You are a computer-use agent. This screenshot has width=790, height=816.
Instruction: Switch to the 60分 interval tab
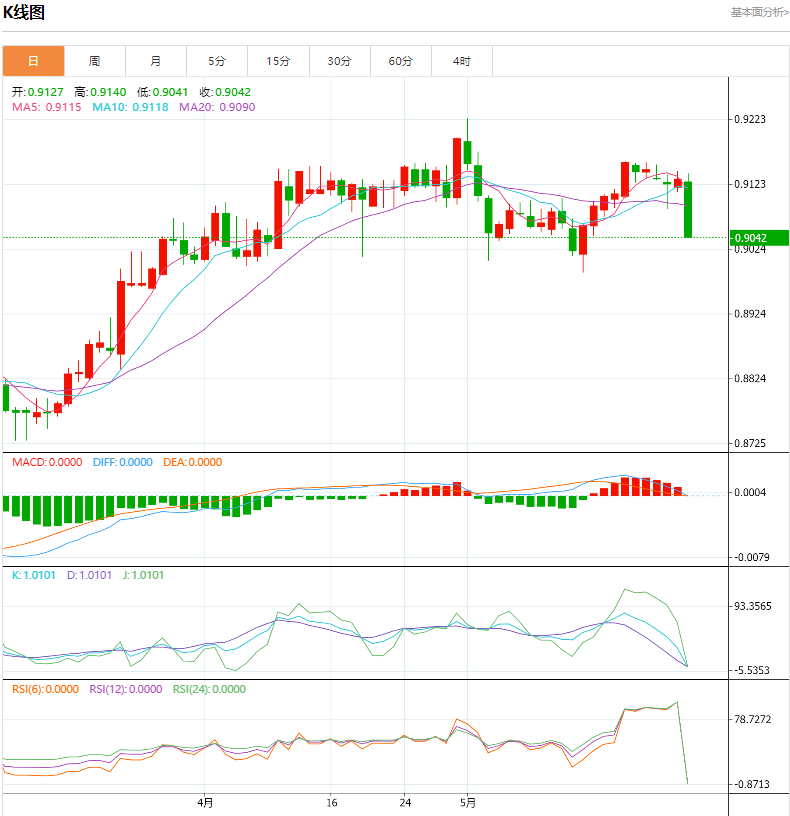pos(400,61)
